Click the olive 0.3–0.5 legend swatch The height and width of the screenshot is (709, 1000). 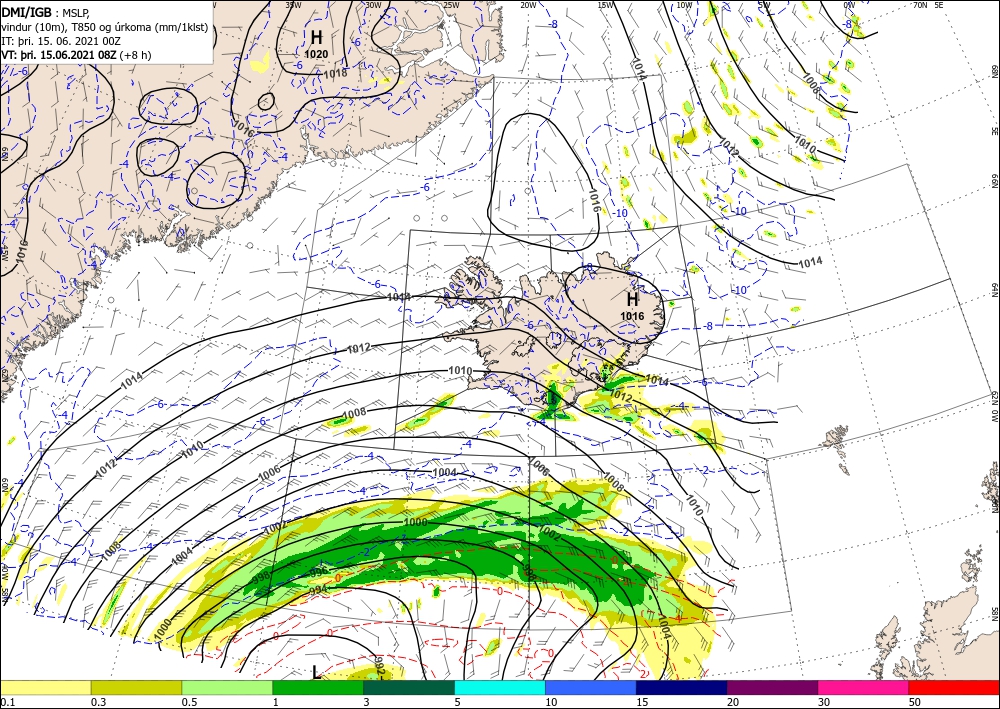click(x=136, y=687)
